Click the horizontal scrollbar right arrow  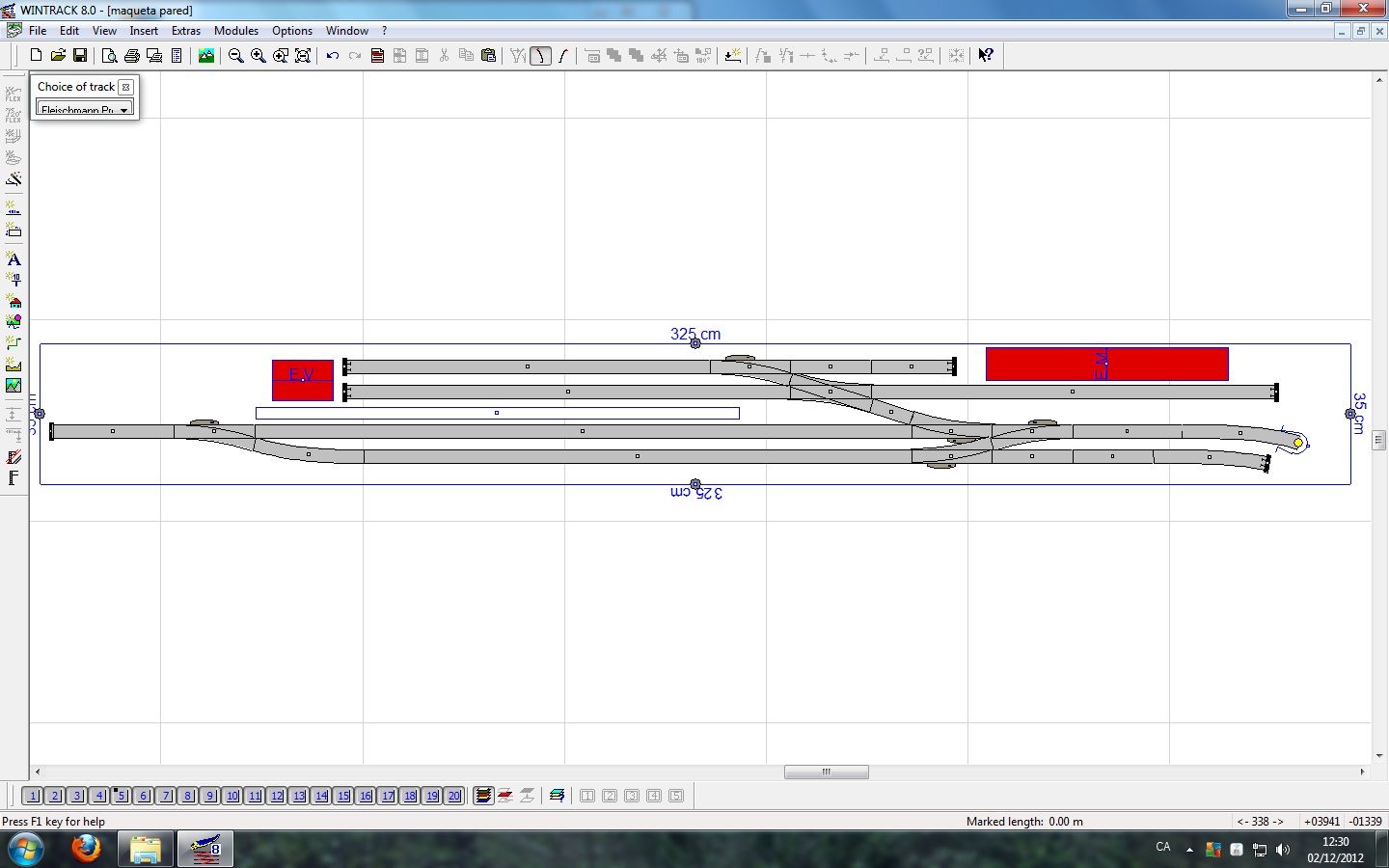click(x=1362, y=772)
